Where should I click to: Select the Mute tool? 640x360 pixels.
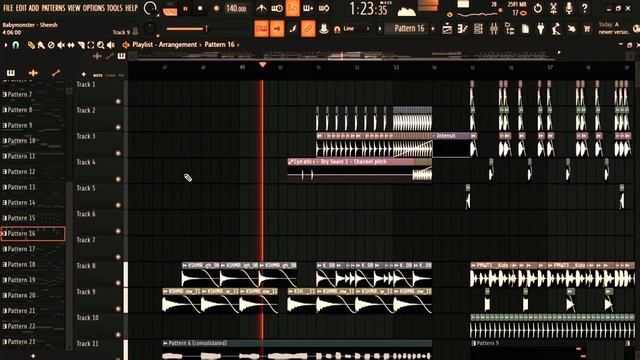click(61, 45)
